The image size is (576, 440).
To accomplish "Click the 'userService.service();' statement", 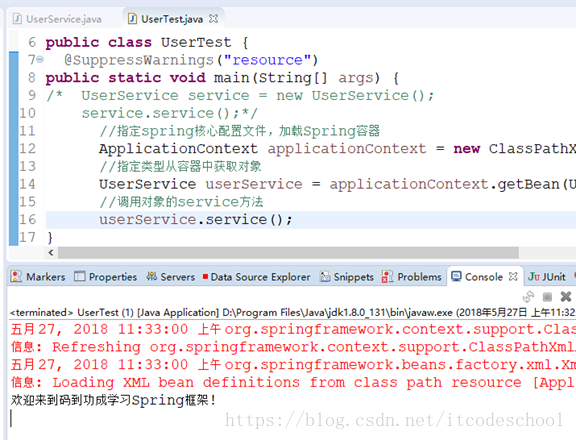I will pyautogui.click(x=196, y=220).
